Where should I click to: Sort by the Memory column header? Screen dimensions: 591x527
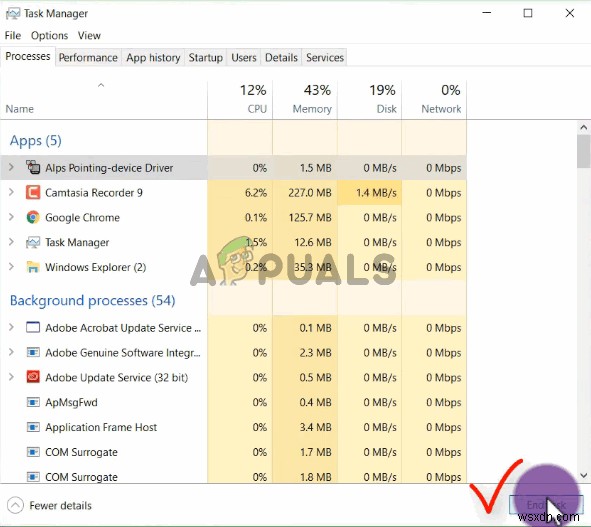(305, 99)
